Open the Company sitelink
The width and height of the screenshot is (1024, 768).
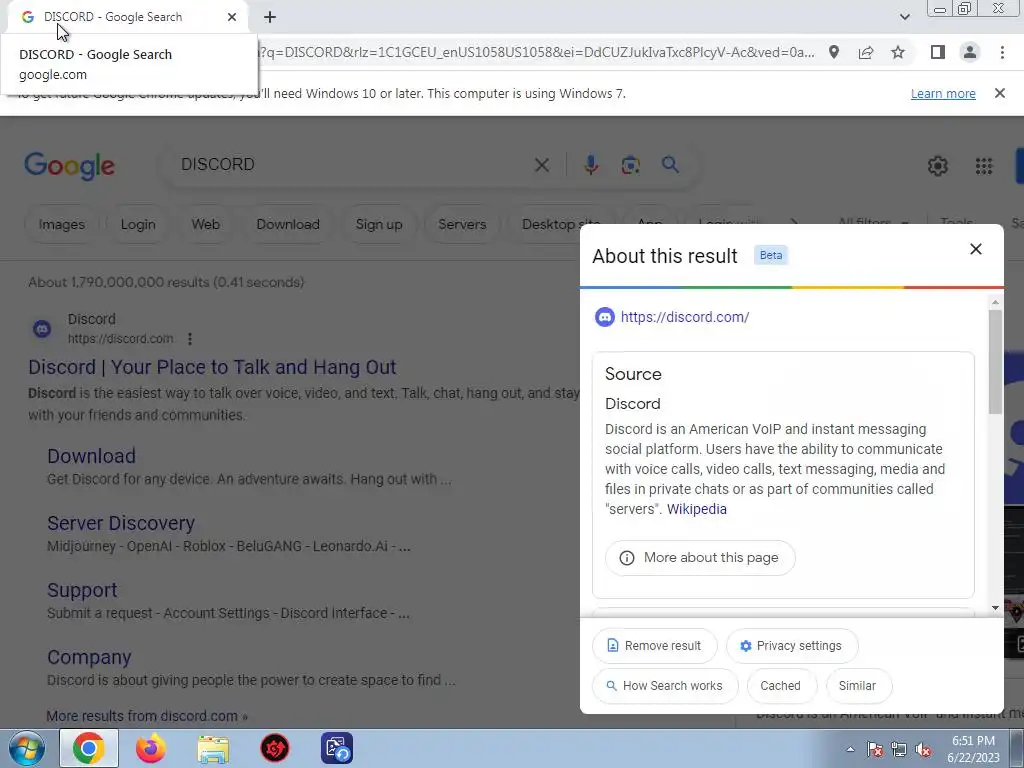coord(89,658)
